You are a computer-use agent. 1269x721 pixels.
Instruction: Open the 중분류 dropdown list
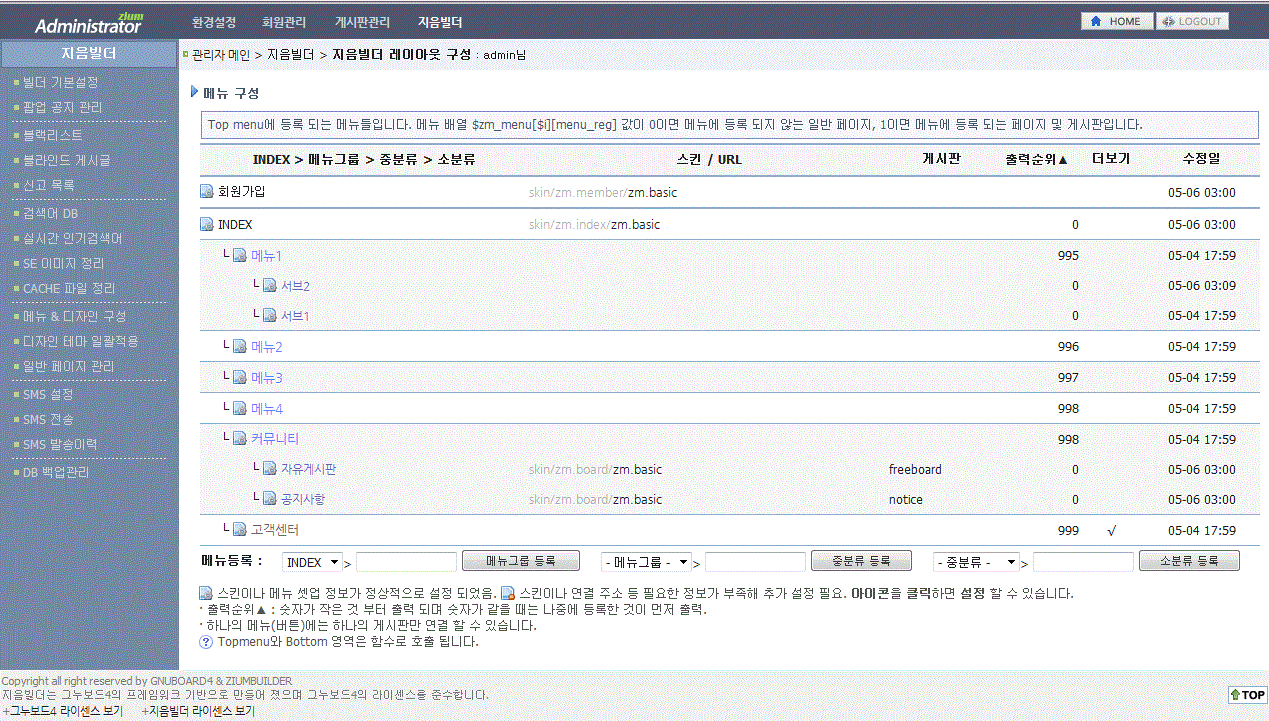tap(976, 562)
